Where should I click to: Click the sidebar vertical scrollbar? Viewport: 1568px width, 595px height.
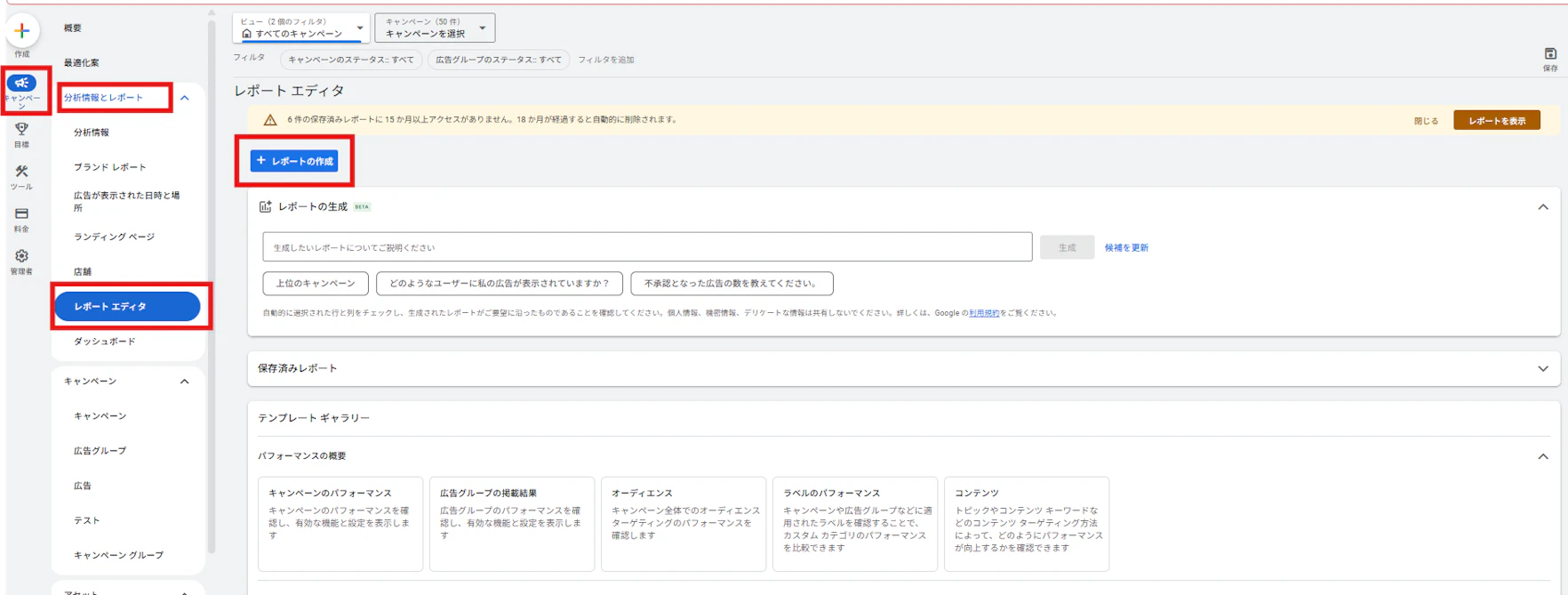(x=212, y=285)
